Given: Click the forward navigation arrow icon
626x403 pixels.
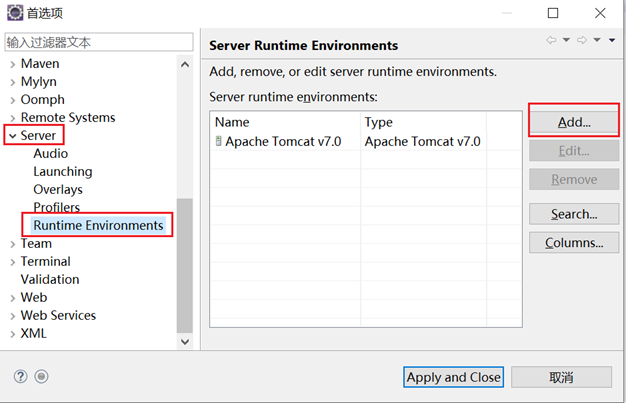Looking at the screenshot, I should pyautogui.click(x=582, y=40).
